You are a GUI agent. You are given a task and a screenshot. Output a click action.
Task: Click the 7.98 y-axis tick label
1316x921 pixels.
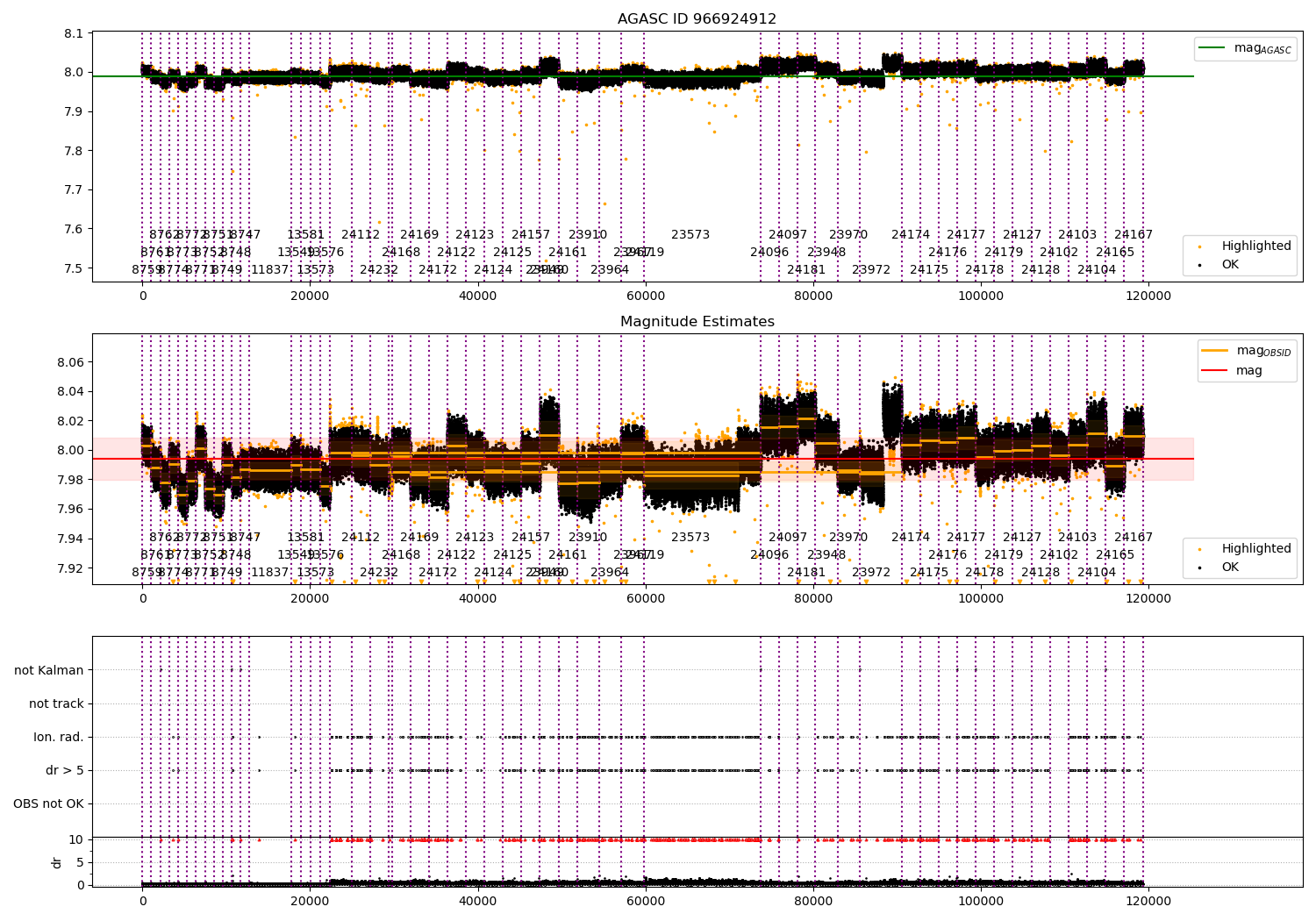point(71,480)
